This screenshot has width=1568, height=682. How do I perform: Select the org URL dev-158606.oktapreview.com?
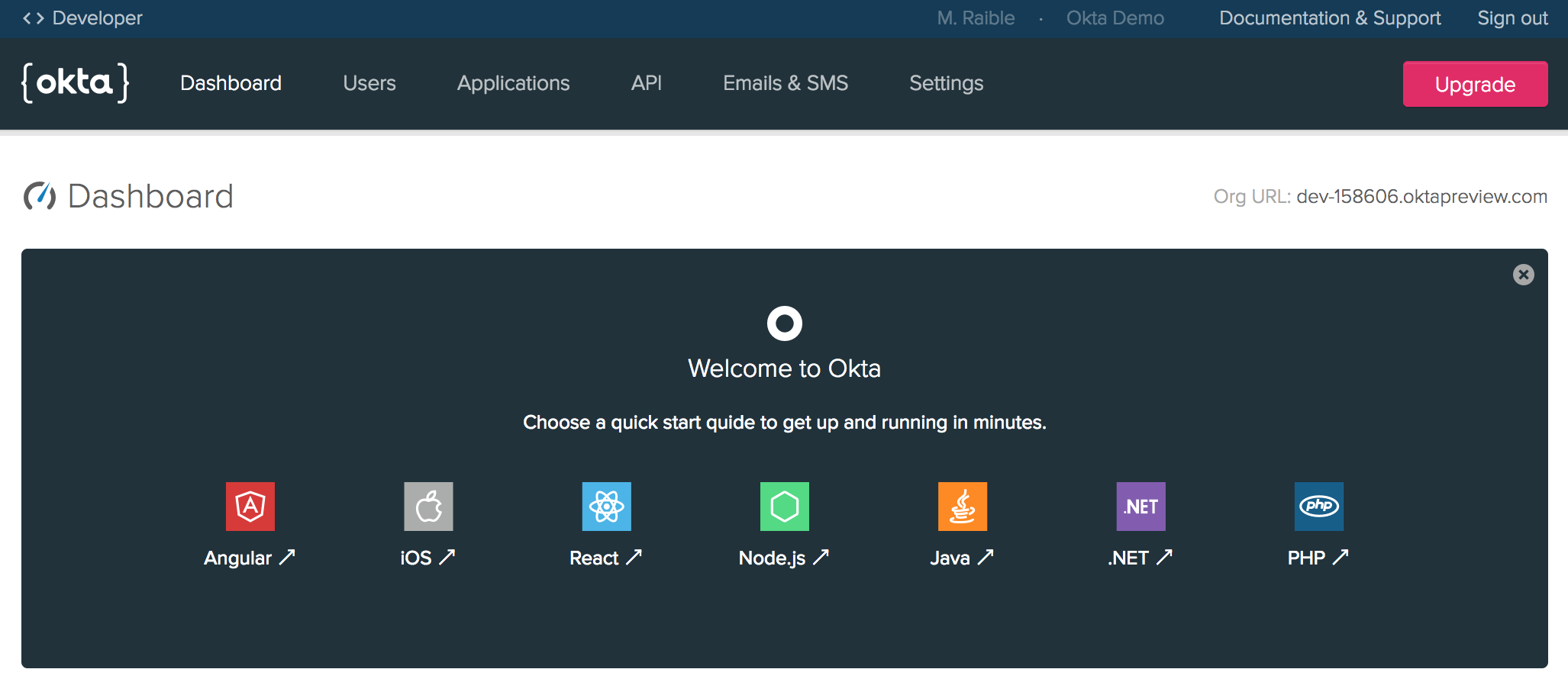pyautogui.click(x=1422, y=197)
